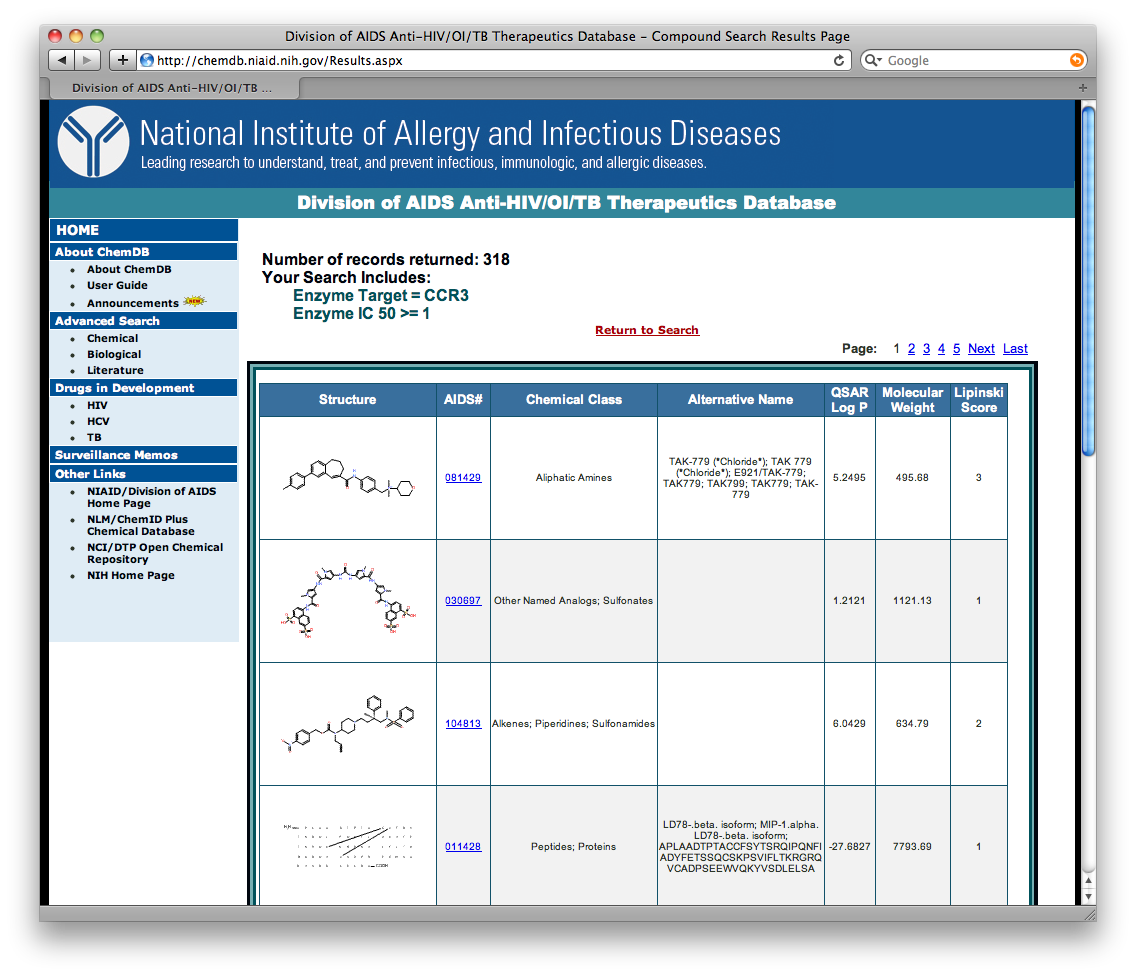Open TB under Drugs in Development

click(x=94, y=438)
